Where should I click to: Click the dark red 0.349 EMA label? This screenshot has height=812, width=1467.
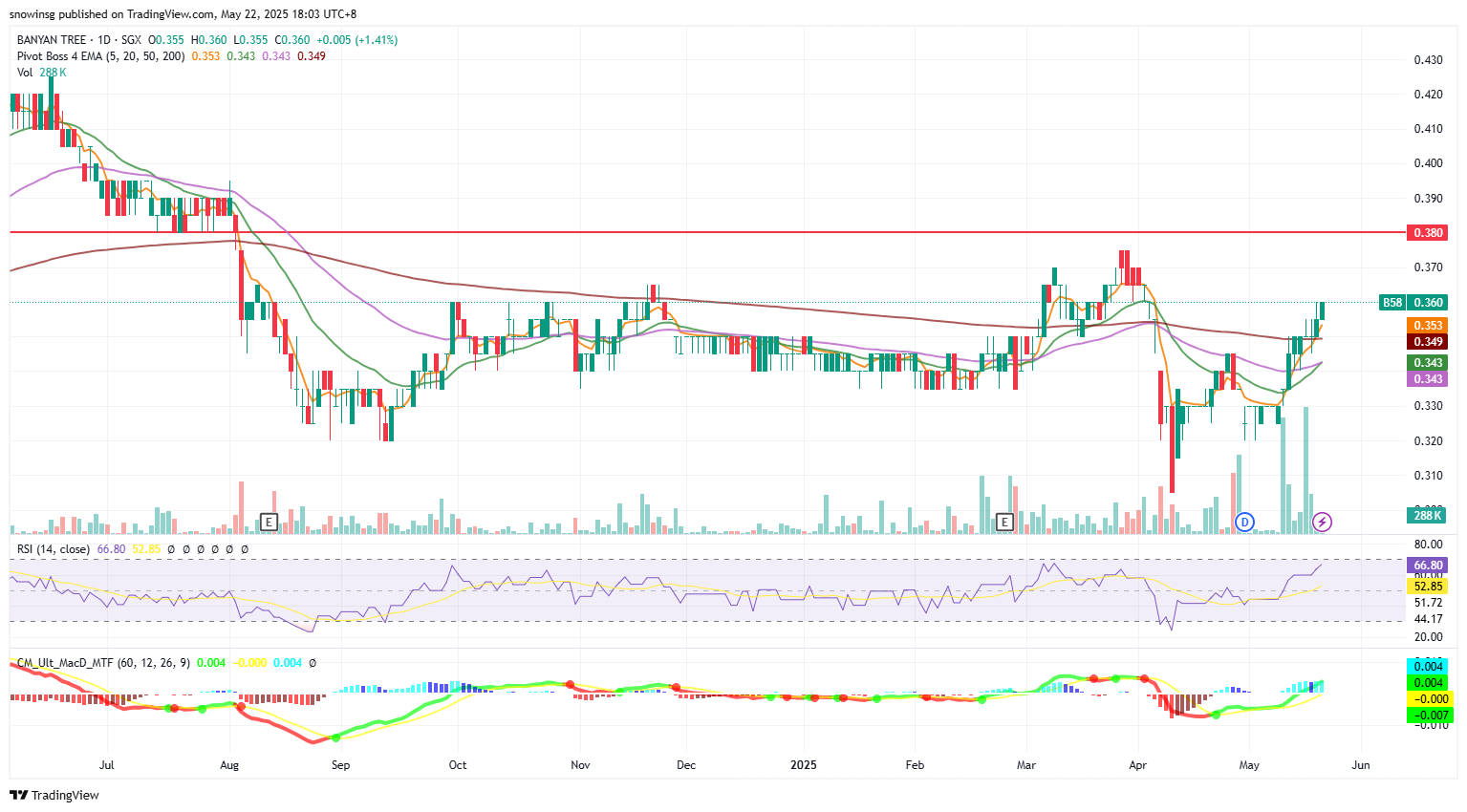point(1428,342)
